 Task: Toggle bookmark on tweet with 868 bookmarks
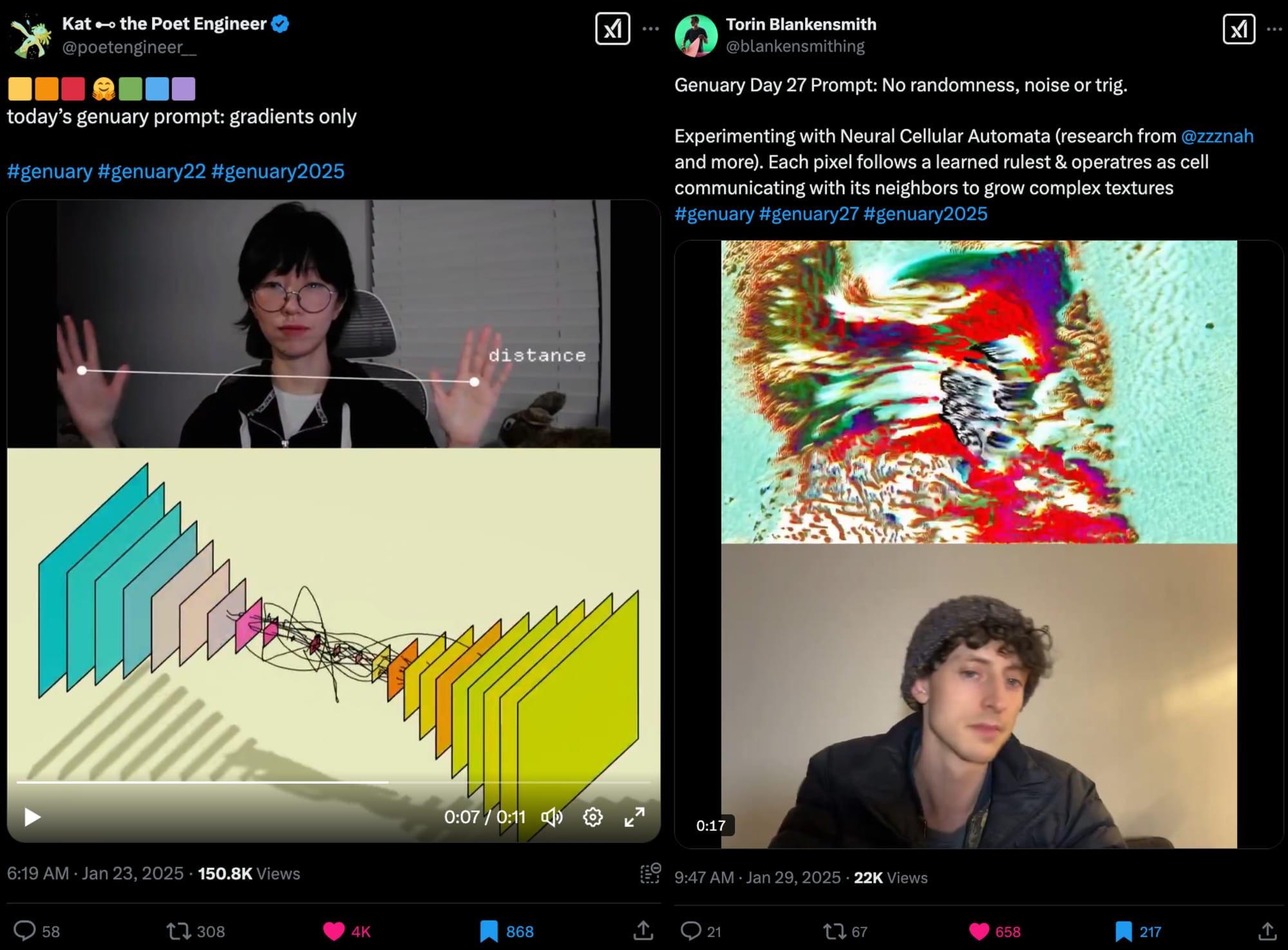pos(489,931)
